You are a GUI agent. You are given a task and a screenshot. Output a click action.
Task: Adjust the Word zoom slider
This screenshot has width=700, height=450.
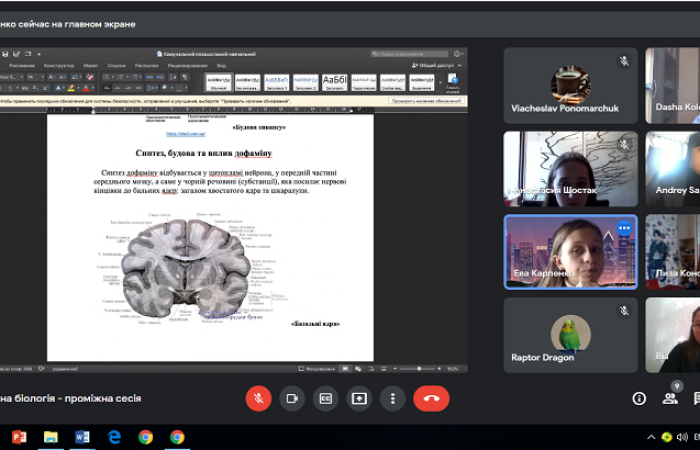(x=418, y=368)
